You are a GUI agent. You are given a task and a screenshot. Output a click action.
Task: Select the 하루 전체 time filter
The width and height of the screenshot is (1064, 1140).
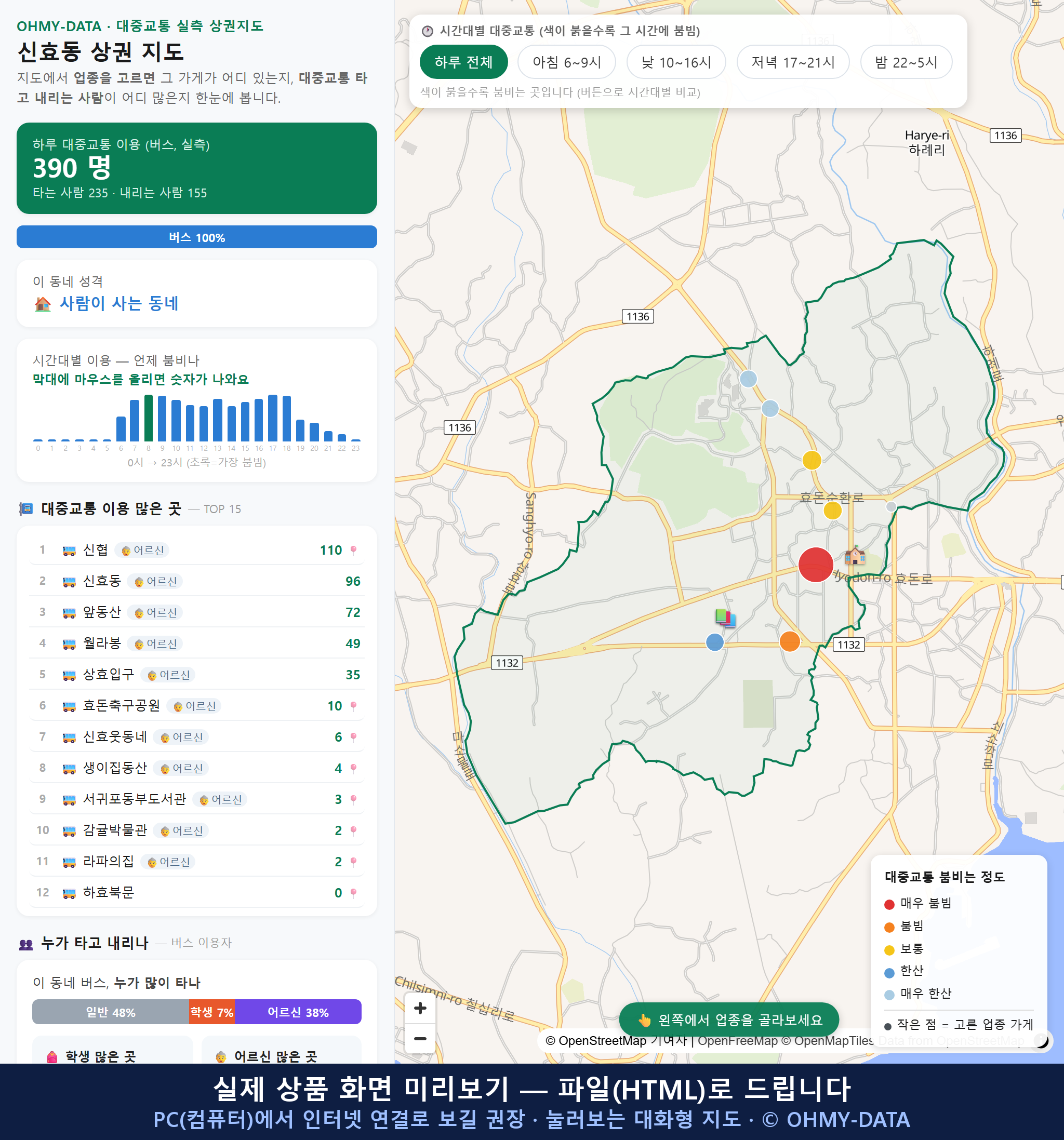(x=463, y=62)
